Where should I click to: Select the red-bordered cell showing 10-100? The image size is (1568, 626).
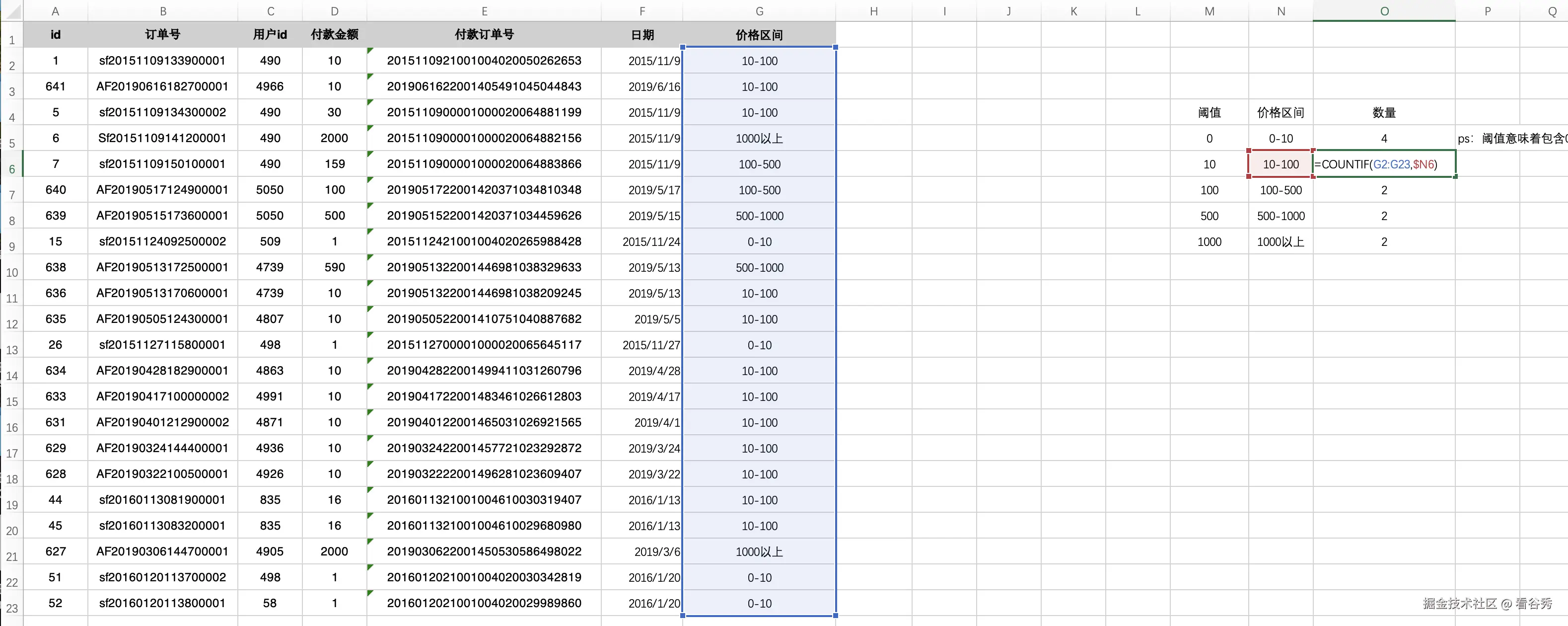tap(1280, 164)
